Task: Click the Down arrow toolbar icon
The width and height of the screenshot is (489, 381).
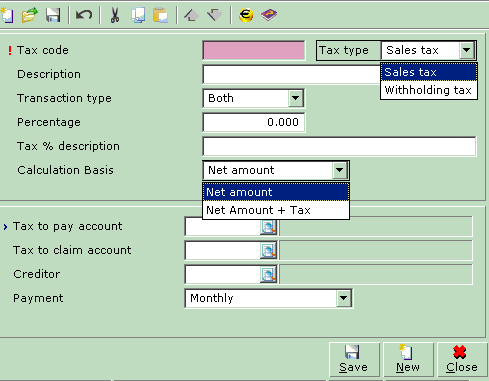Action: coord(214,15)
